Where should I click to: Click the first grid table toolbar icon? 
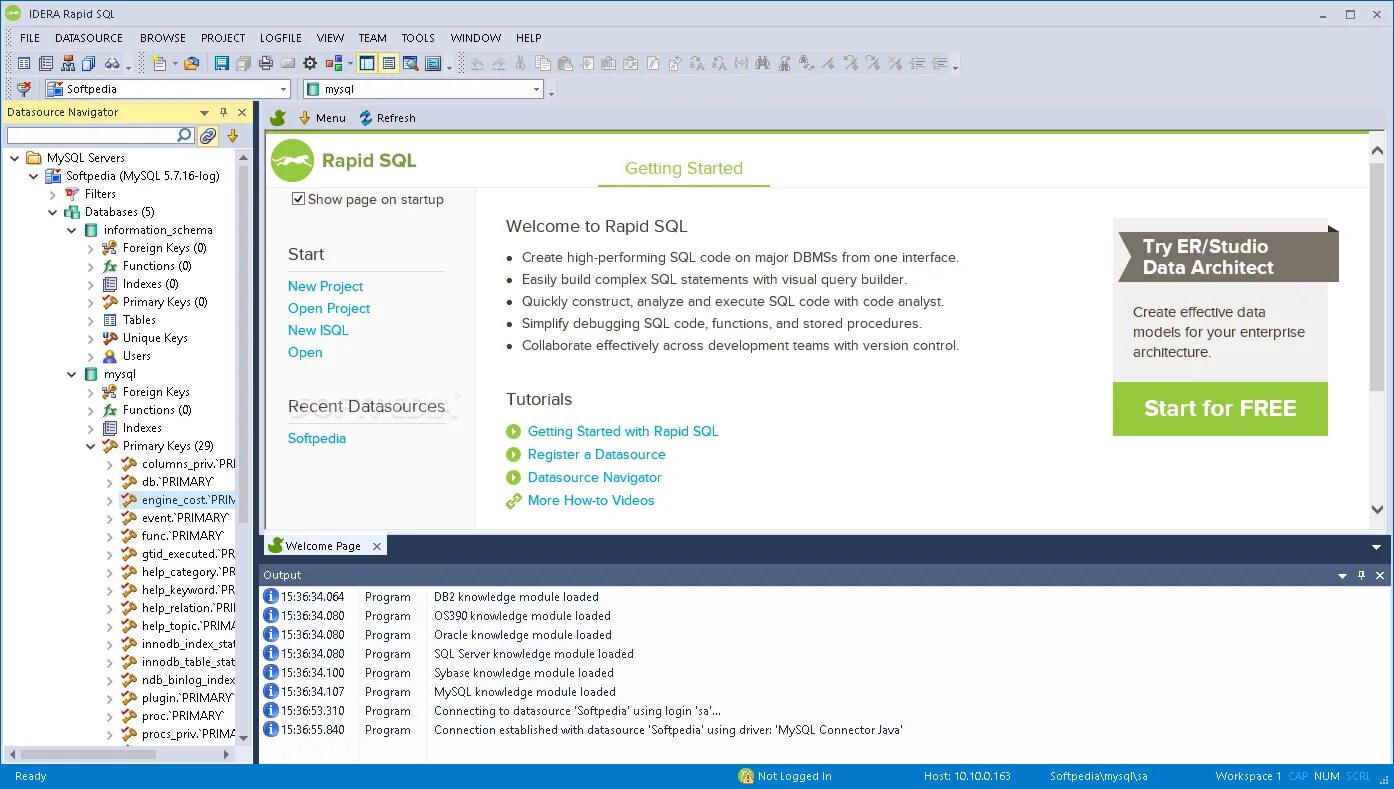[x=24, y=63]
